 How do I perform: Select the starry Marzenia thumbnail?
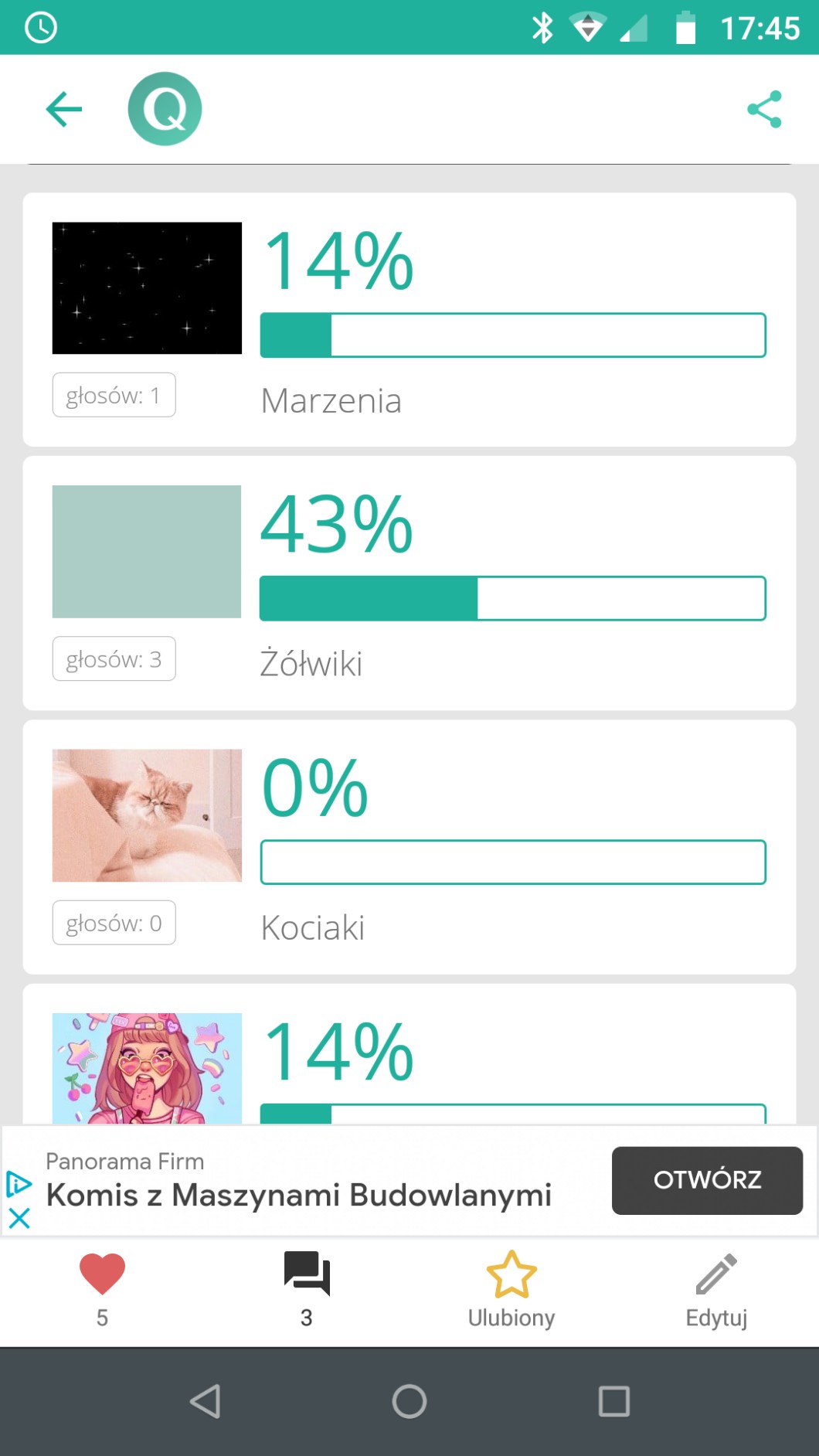click(x=147, y=288)
